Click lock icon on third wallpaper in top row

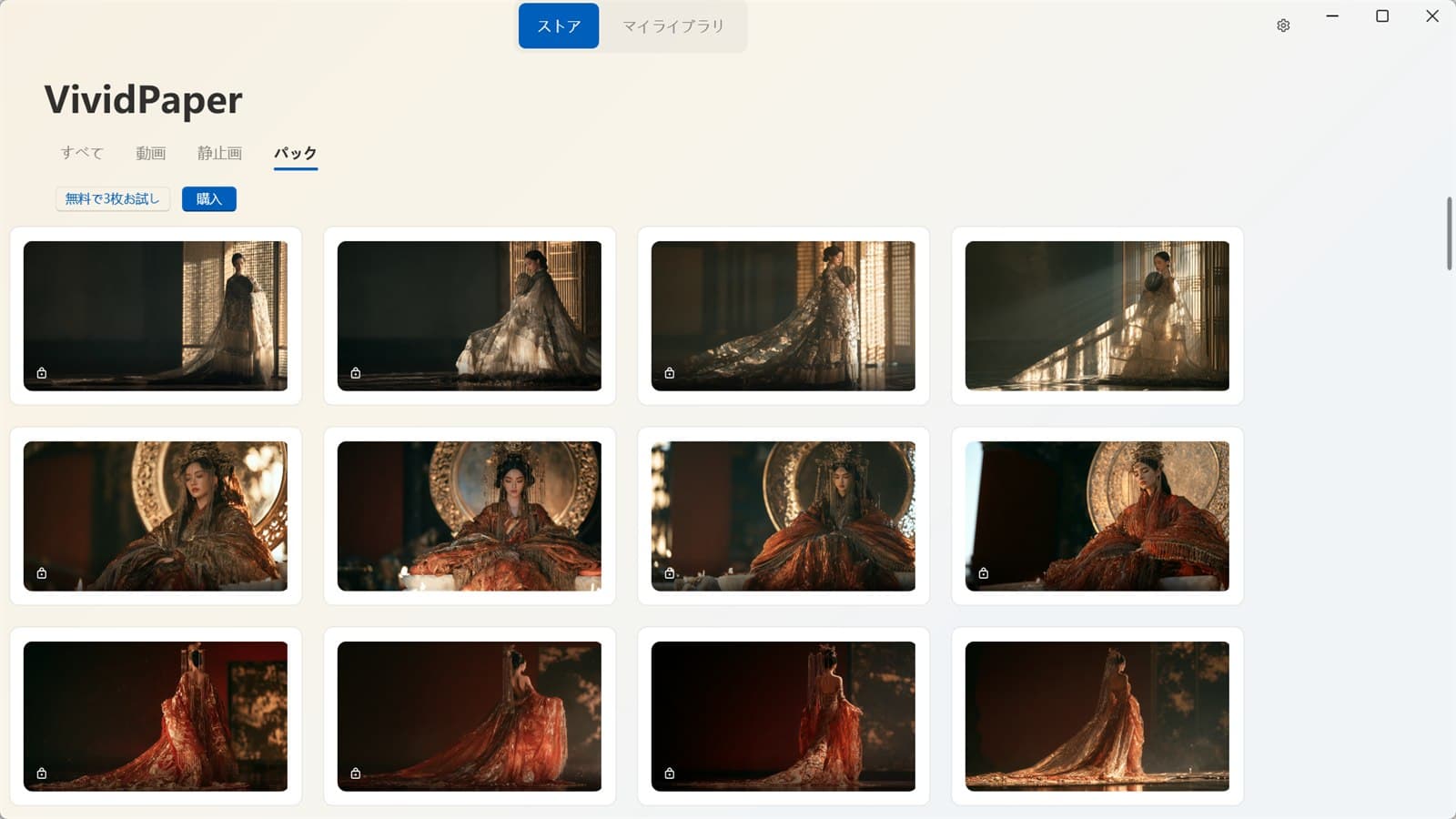(670, 373)
